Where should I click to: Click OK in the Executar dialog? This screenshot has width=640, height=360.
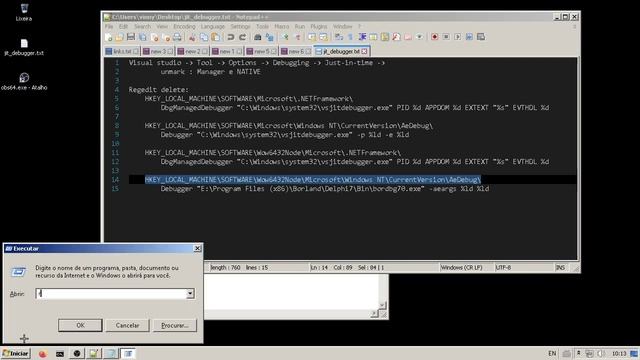(80, 325)
